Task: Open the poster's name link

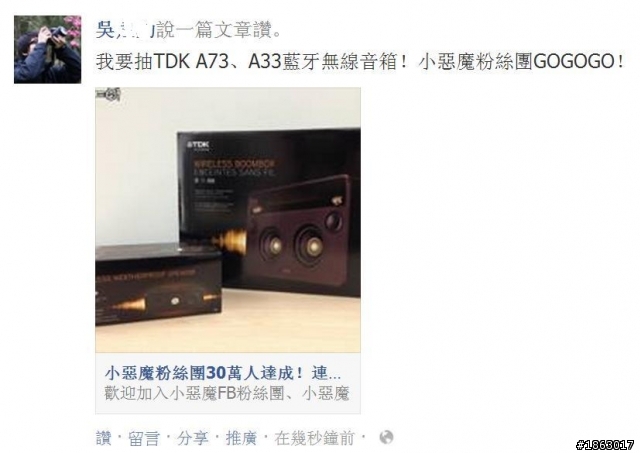Action: point(125,30)
